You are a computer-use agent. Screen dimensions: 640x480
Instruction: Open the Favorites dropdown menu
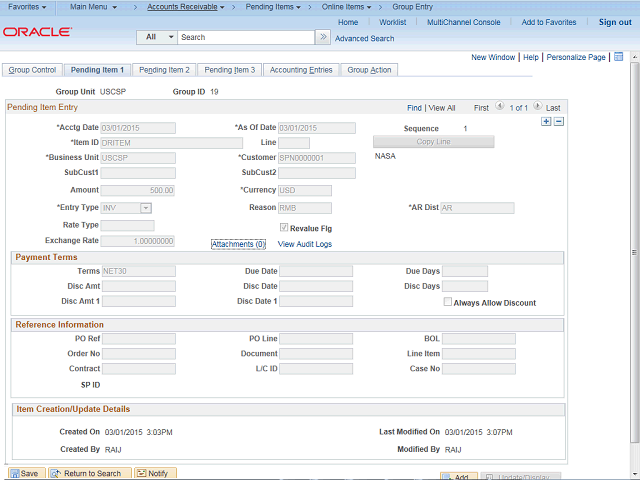pos(29,7)
